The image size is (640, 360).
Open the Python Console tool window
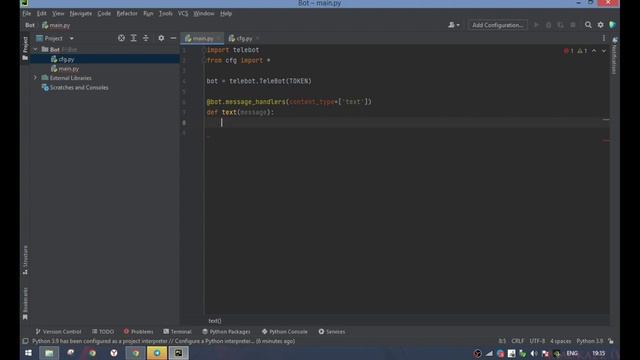284,332
